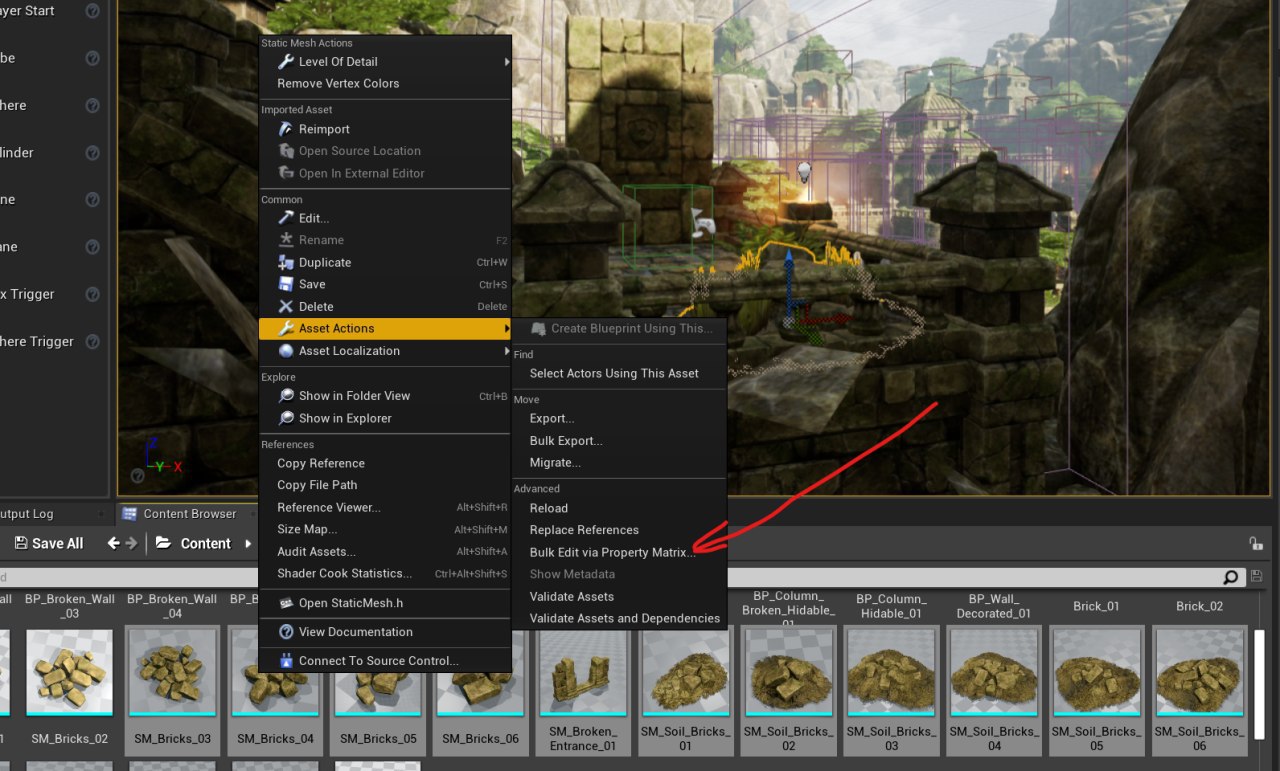This screenshot has height=771, width=1280.
Task: Open Reference Viewer...
Action: coord(385,507)
